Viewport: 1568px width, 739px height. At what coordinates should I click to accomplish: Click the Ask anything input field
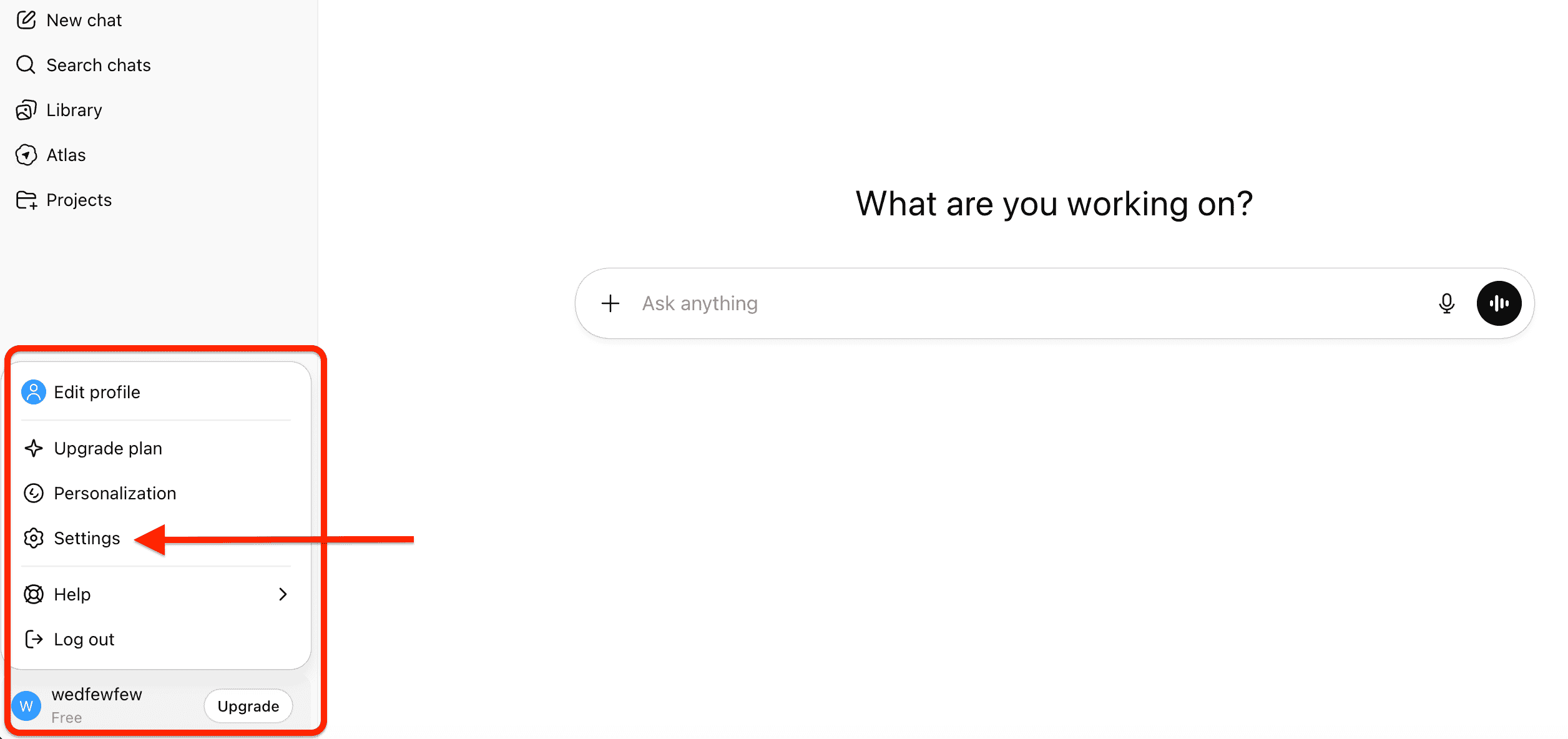[999, 303]
